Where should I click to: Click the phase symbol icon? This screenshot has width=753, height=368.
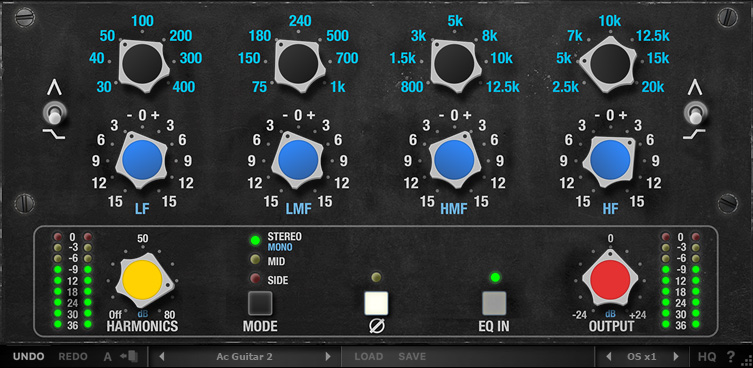tap(376, 327)
